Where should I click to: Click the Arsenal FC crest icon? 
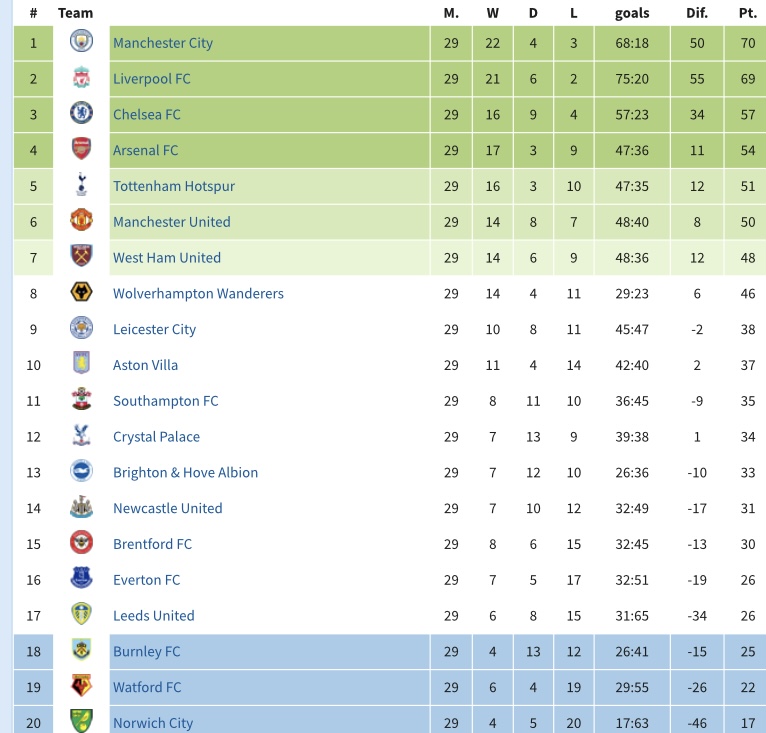(x=81, y=149)
